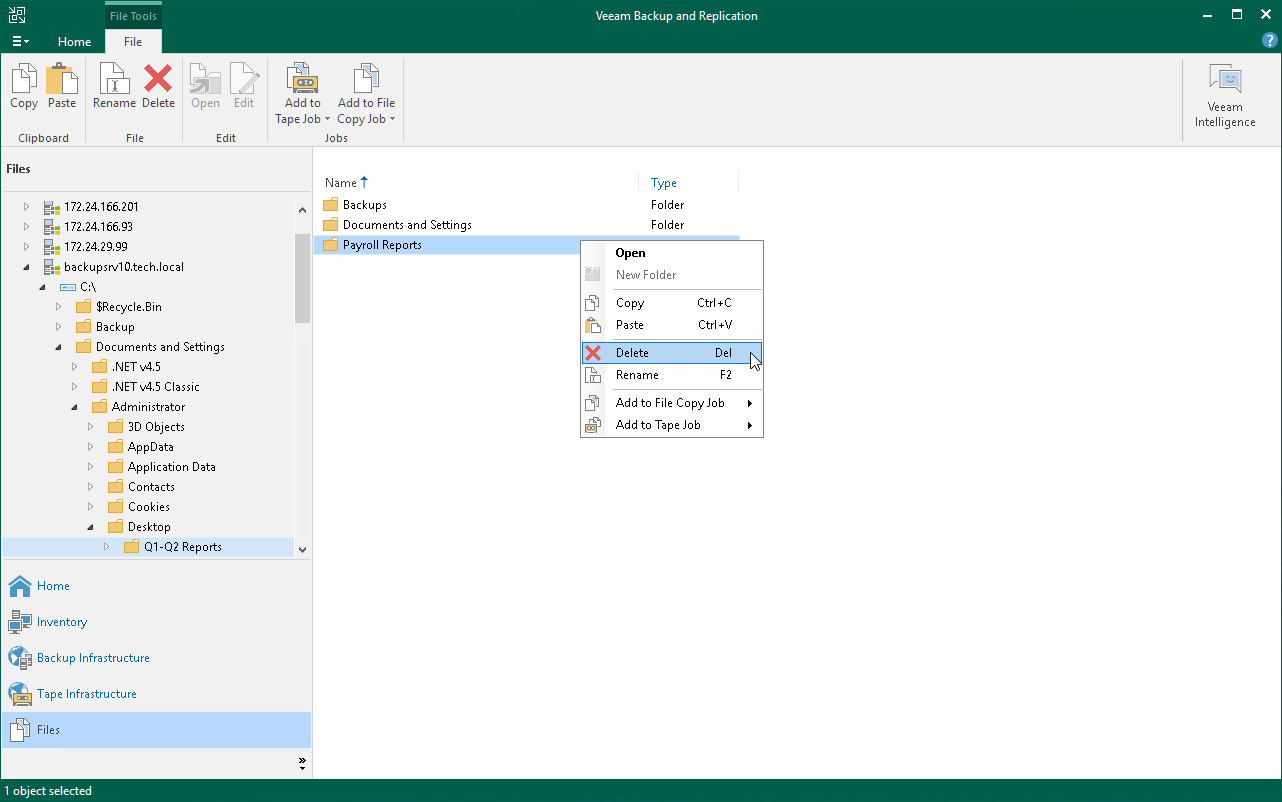Sort the file list by Name column
This screenshot has width=1282, height=802.
[341, 183]
